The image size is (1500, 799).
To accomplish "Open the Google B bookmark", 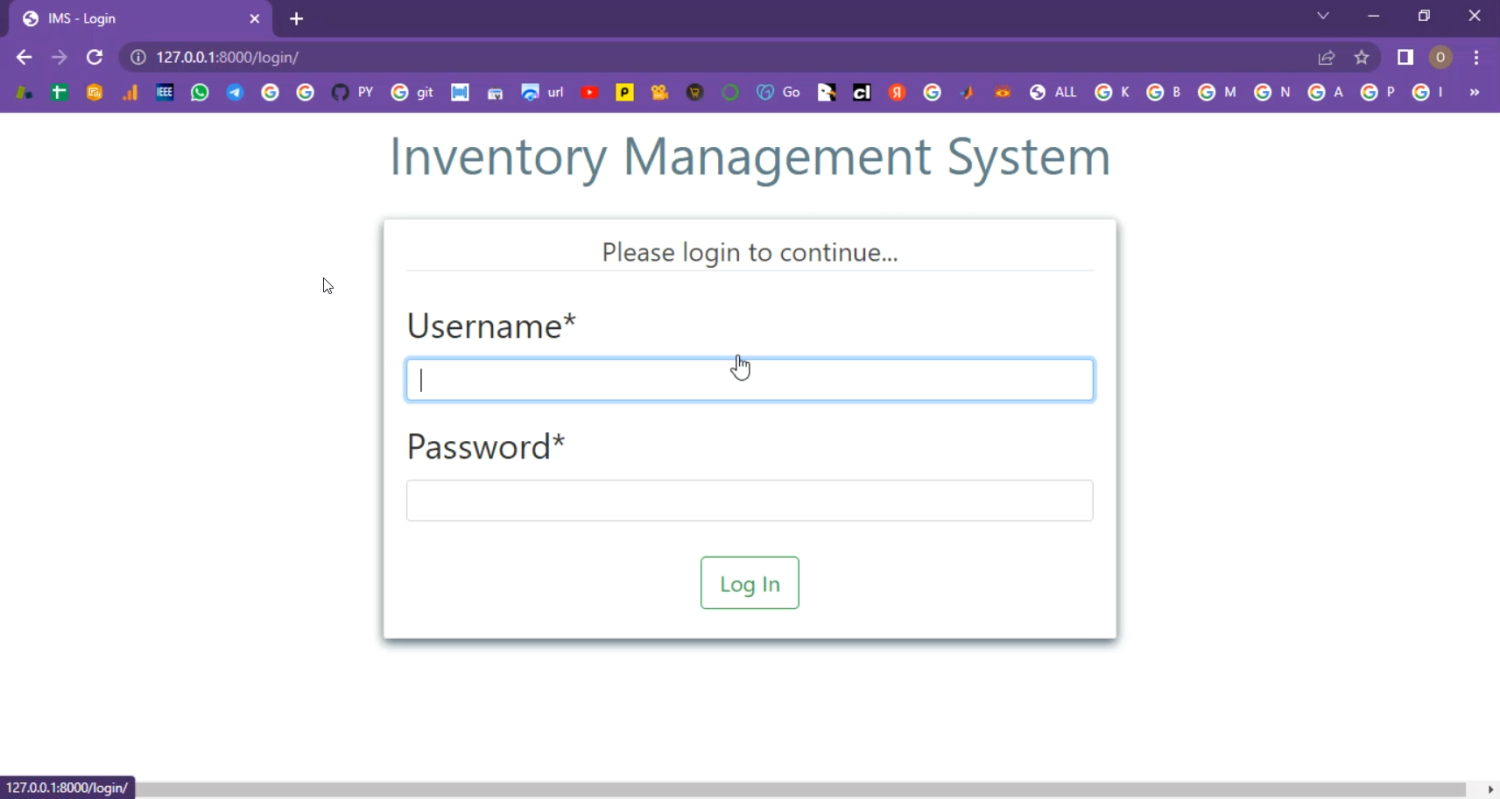I will point(1164,92).
